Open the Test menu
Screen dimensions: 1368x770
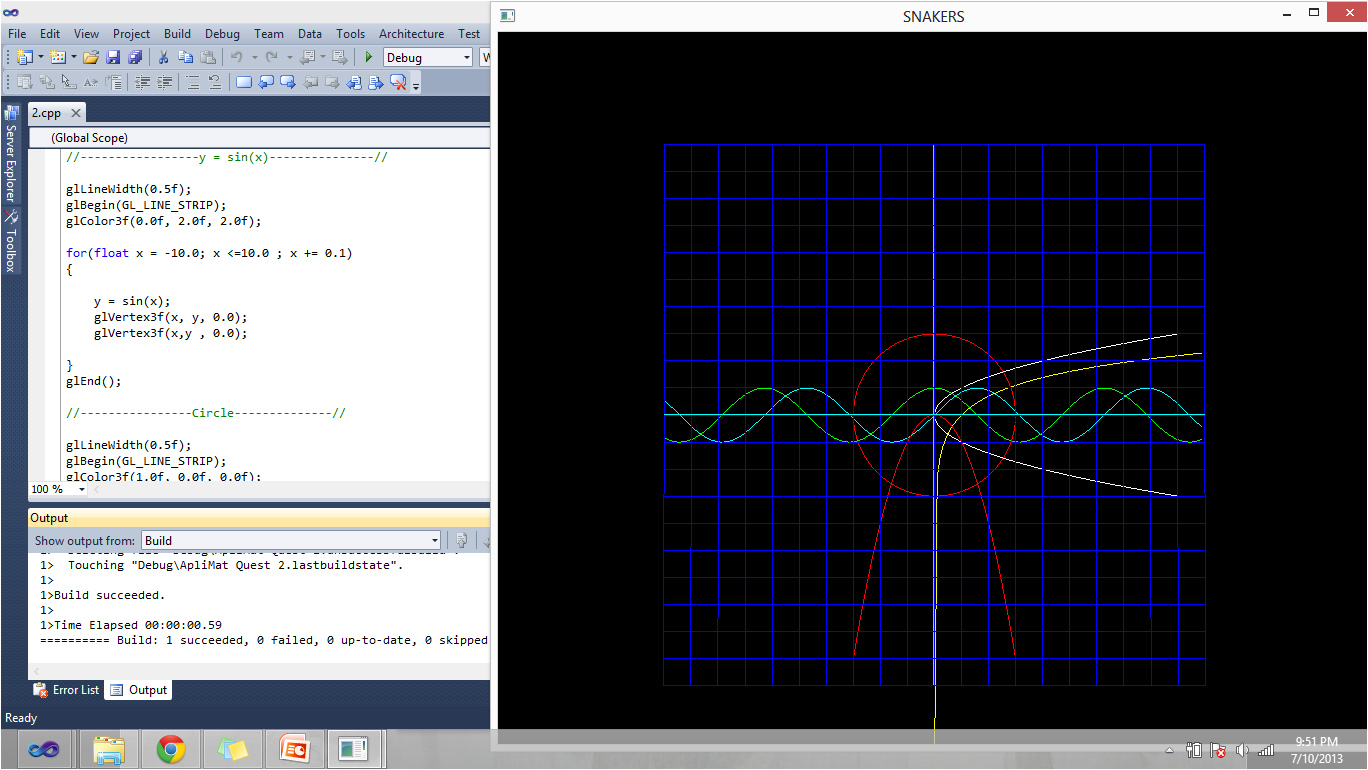[x=469, y=33]
